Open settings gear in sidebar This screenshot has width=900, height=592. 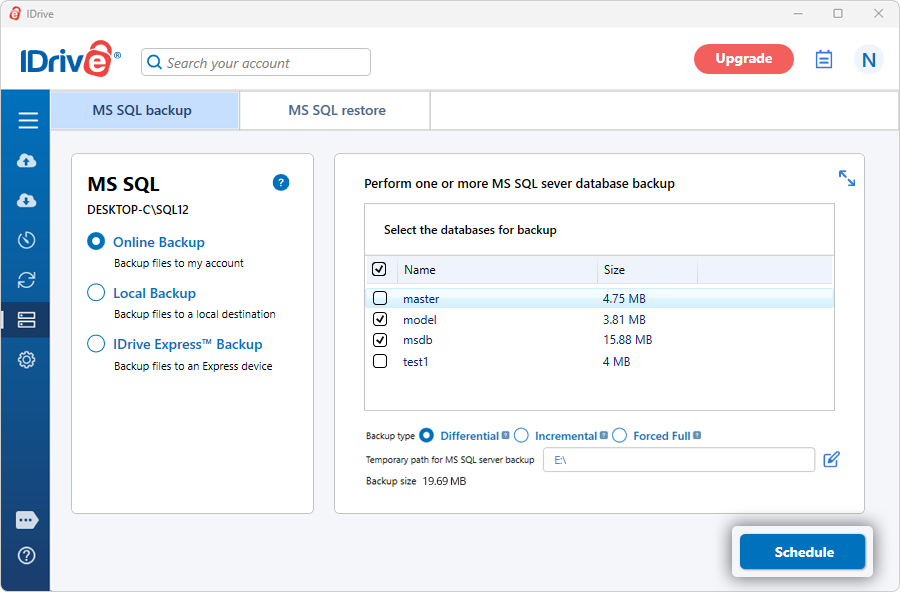point(26,359)
